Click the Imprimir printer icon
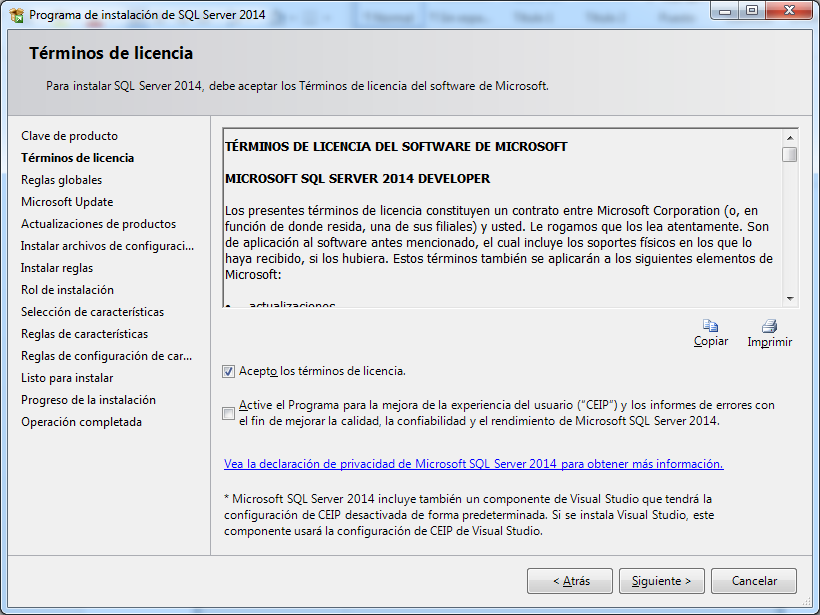This screenshot has width=820, height=615. [x=769, y=326]
